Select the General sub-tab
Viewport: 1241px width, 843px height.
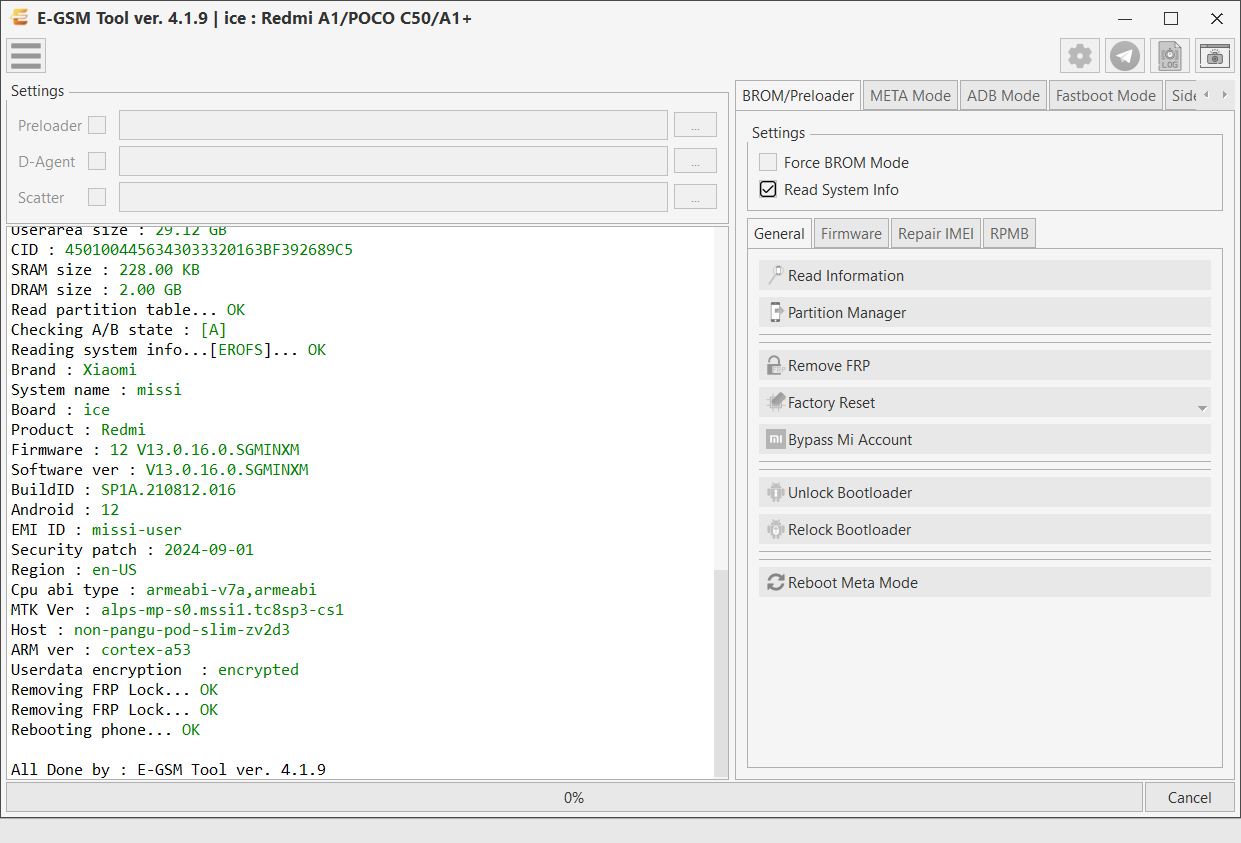779,233
